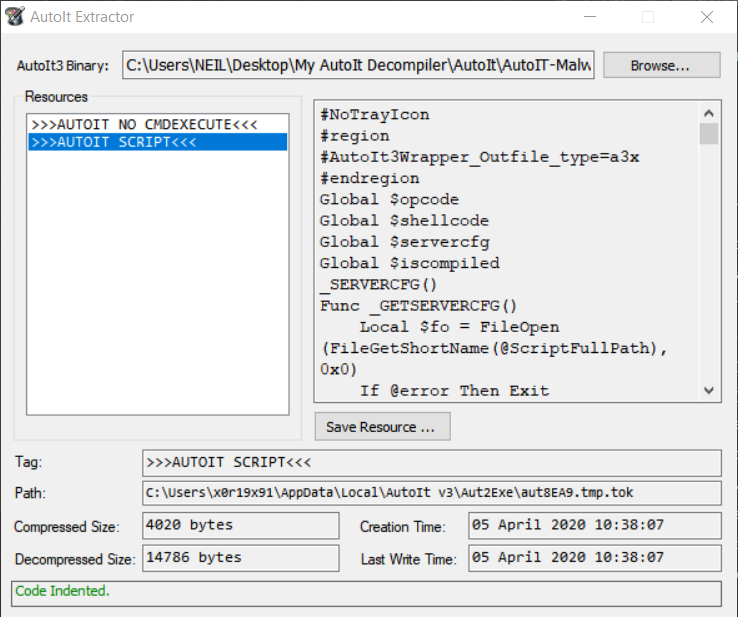Click the Last Write Time field
The image size is (738, 617).
594,558
